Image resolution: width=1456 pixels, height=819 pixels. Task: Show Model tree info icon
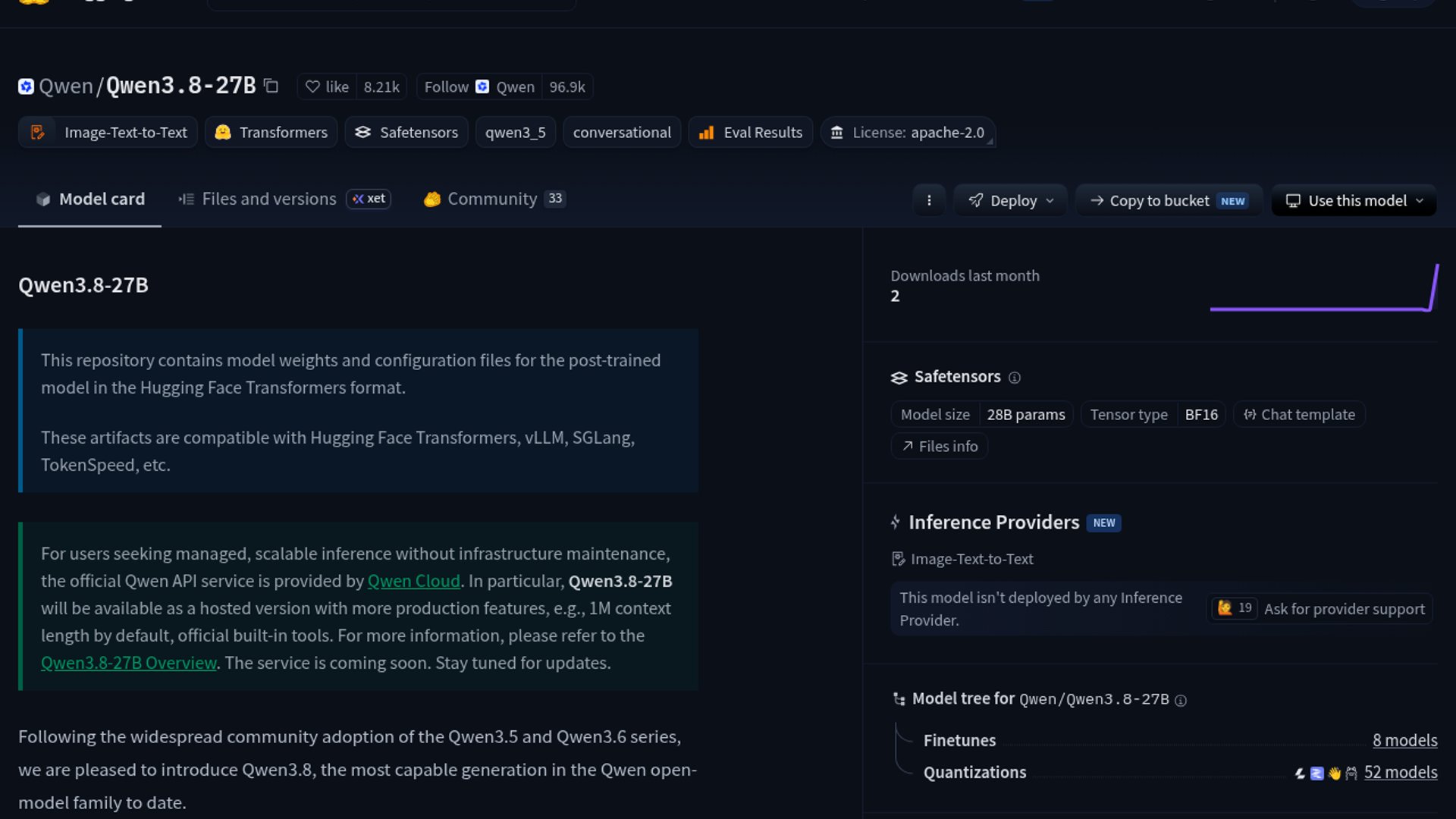(x=1181, y=701)
